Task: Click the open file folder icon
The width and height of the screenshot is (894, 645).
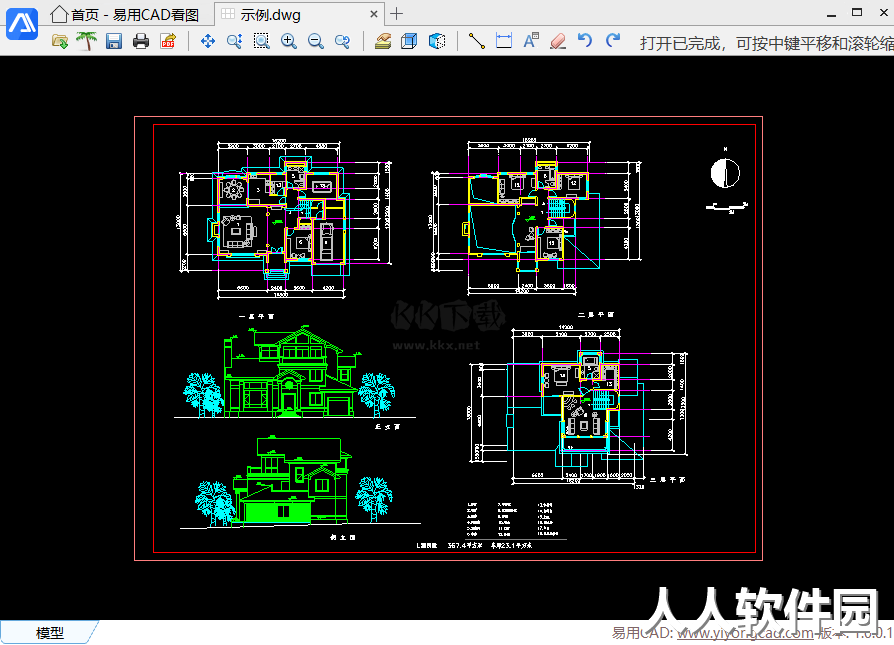Action: pos(59,41)
